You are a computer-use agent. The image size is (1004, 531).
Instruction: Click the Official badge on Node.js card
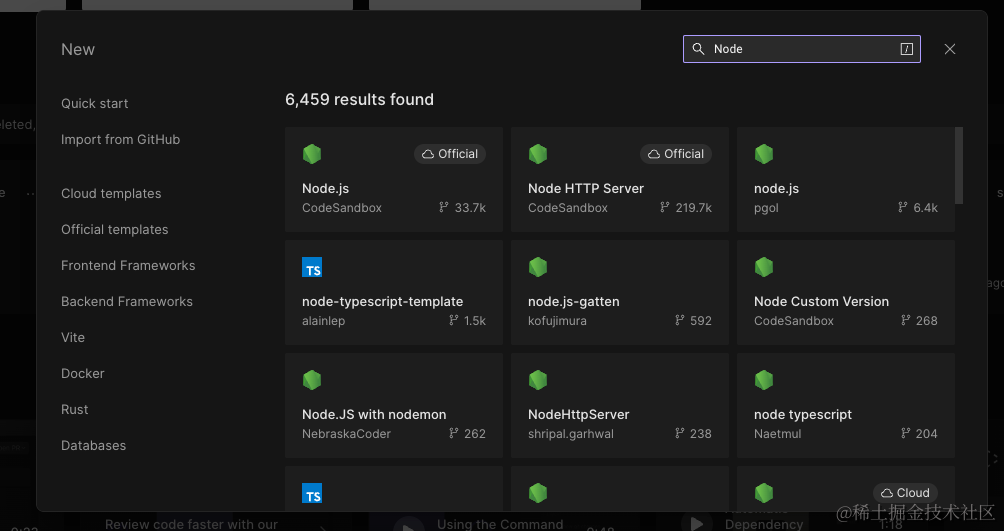(x=449, y=154)
